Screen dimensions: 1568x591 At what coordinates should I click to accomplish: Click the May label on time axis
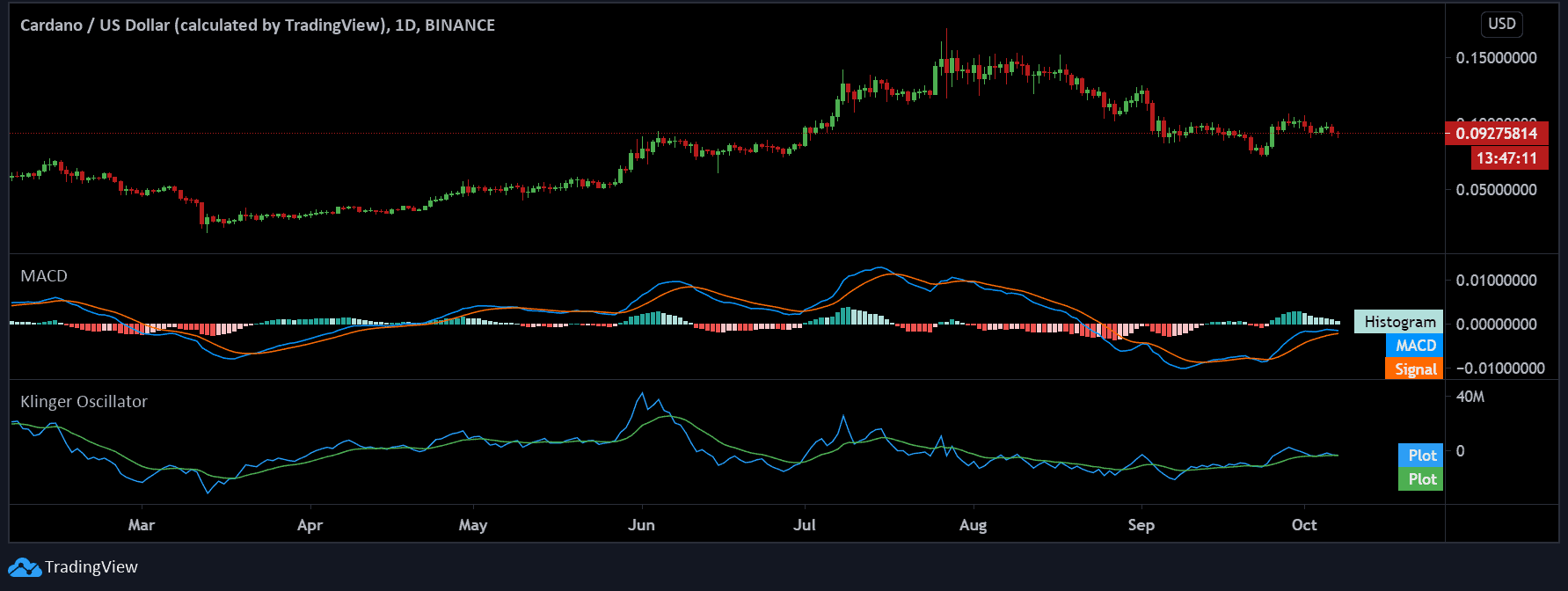coord(473,525)
